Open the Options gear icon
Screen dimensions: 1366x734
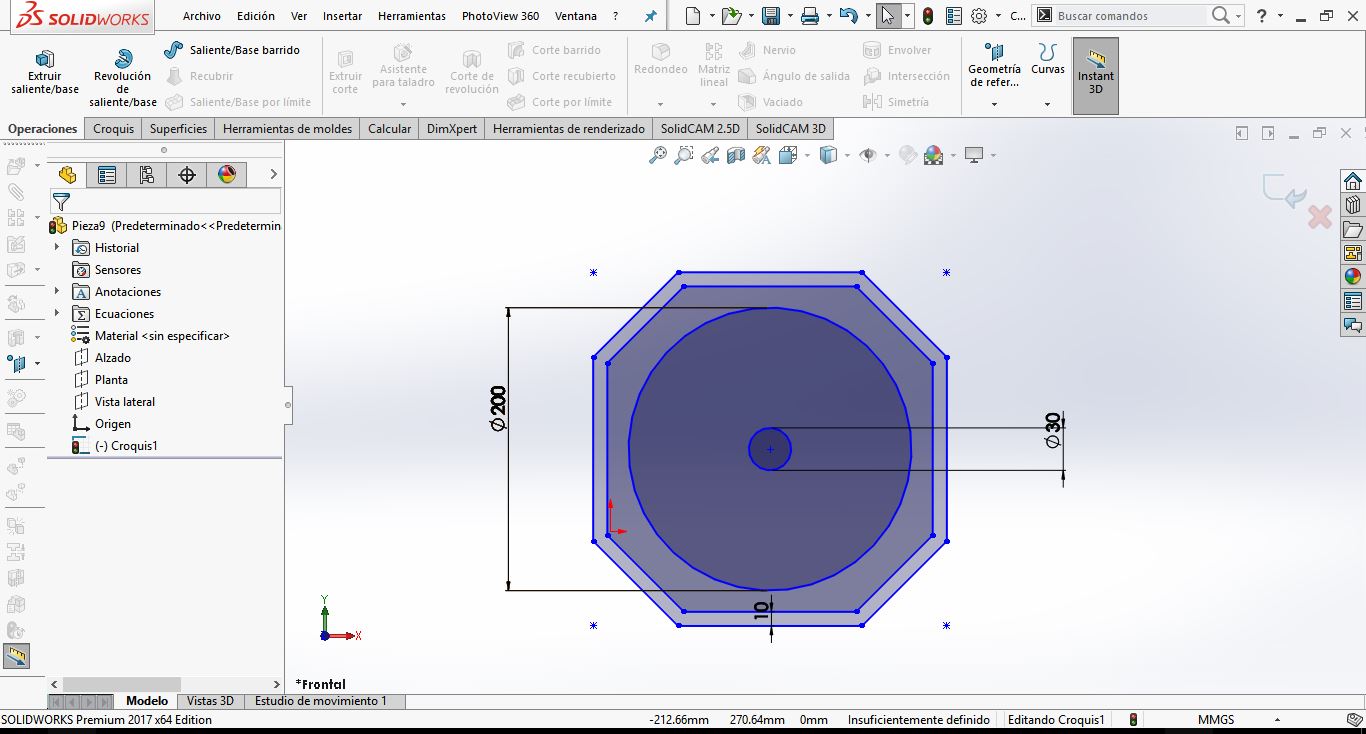click(x=979, y=16)
